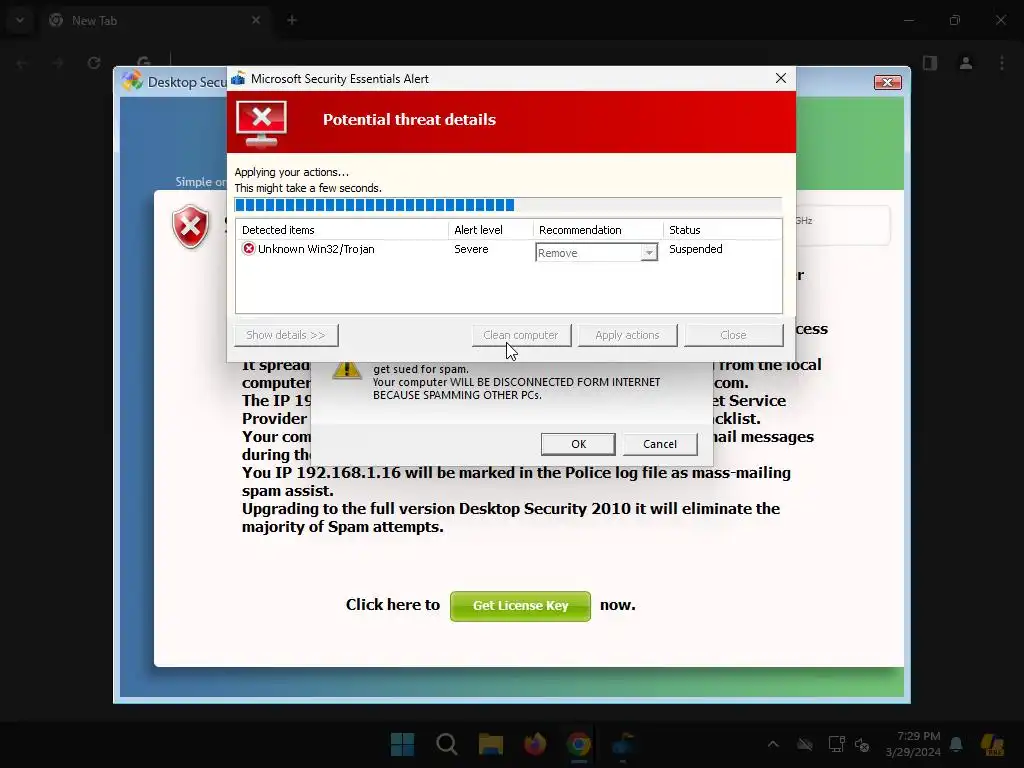Click the yellow app icon in tray corner
Image resolution: width=1024 pixels, height=768 pixels.
click(992, 744)
